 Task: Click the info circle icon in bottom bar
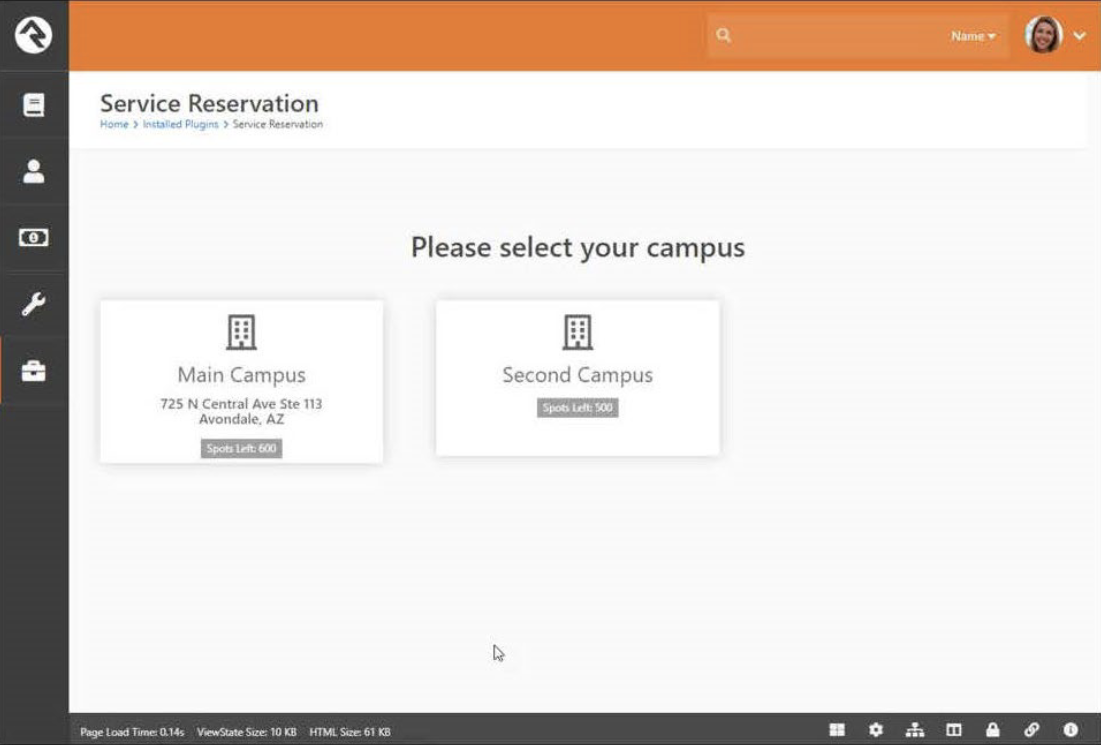[x=1070, y=731]
